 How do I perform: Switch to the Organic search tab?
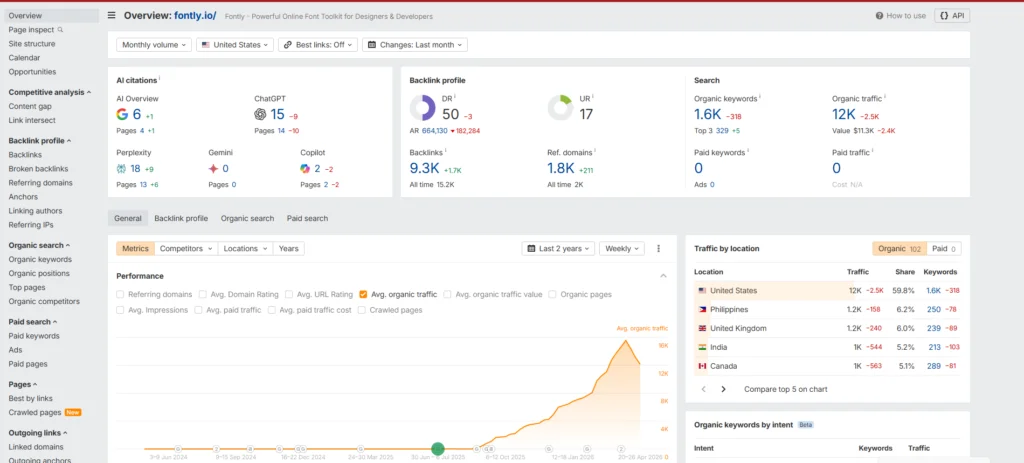tap(248, 218)
